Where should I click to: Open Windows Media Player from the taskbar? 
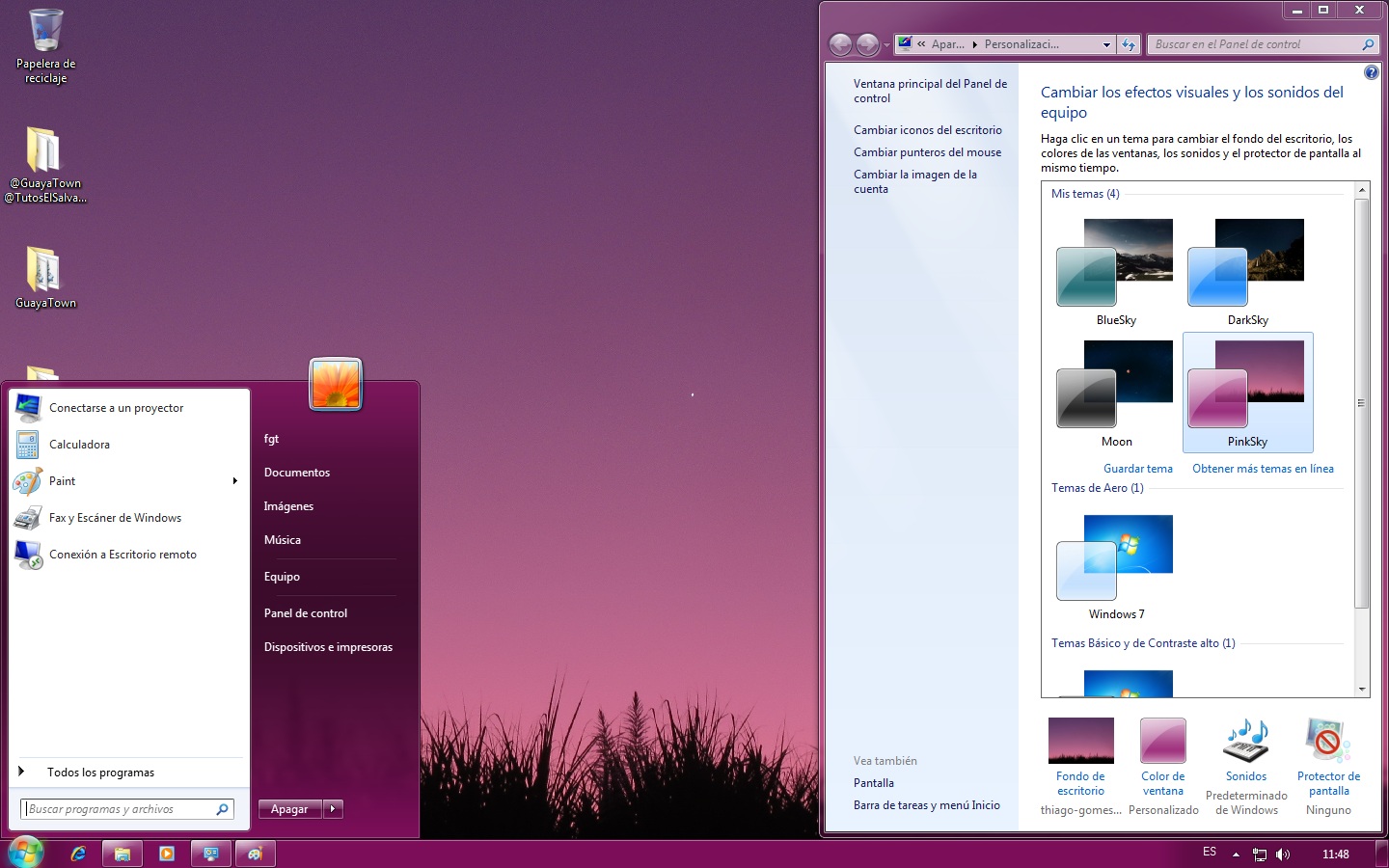click(x=167, y=854)
